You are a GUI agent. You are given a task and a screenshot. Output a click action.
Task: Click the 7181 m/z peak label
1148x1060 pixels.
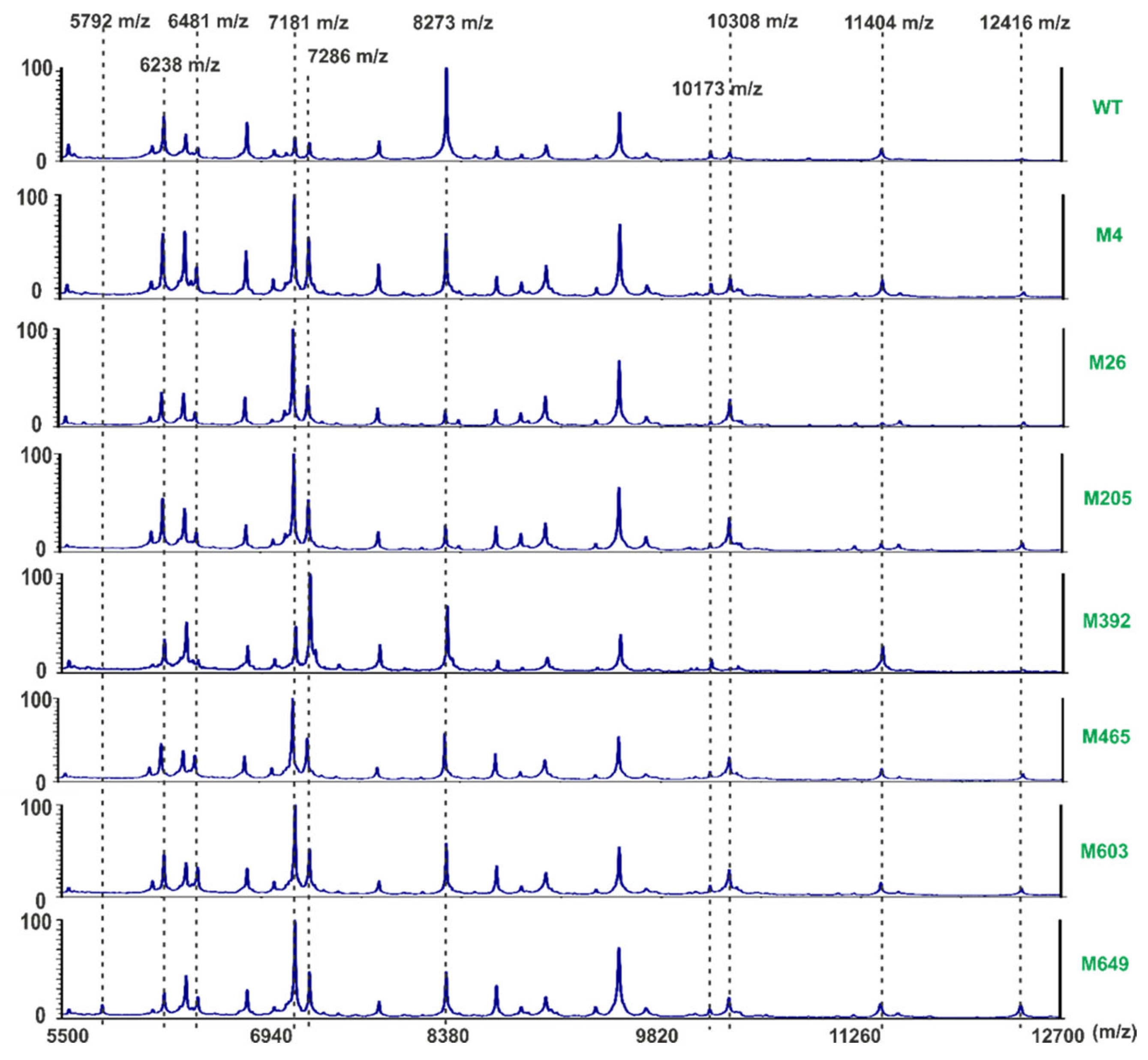point(308,22)
